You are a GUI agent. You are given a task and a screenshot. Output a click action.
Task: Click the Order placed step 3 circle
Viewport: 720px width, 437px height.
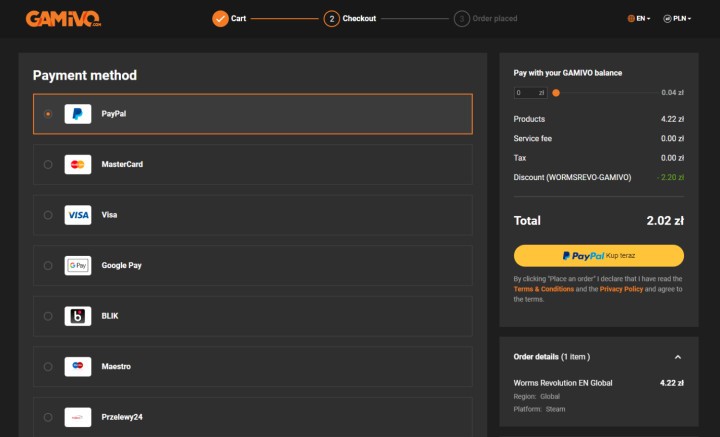(462, 19)
